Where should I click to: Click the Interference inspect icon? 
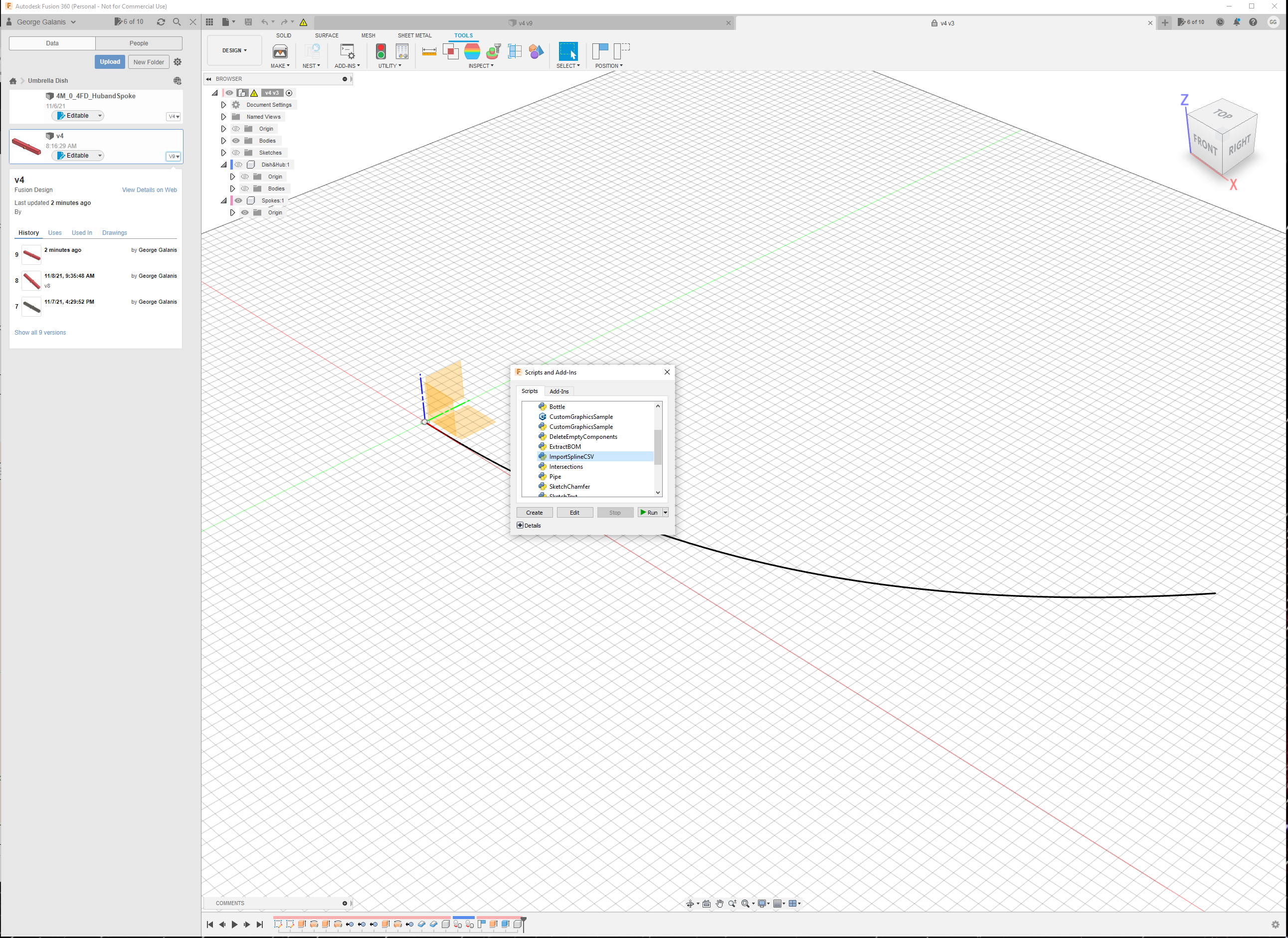click(450, 52)
